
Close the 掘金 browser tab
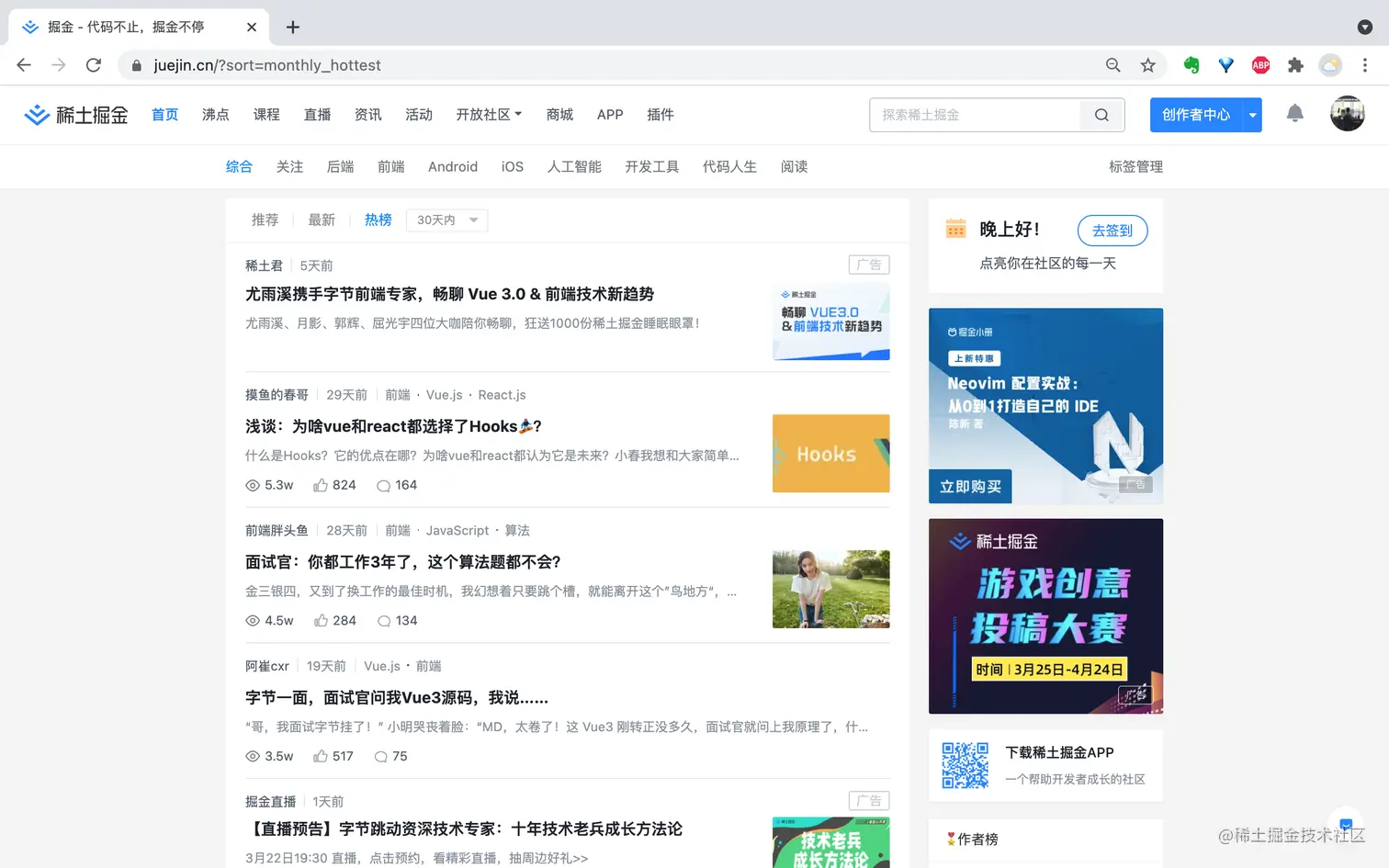(252, 28)
